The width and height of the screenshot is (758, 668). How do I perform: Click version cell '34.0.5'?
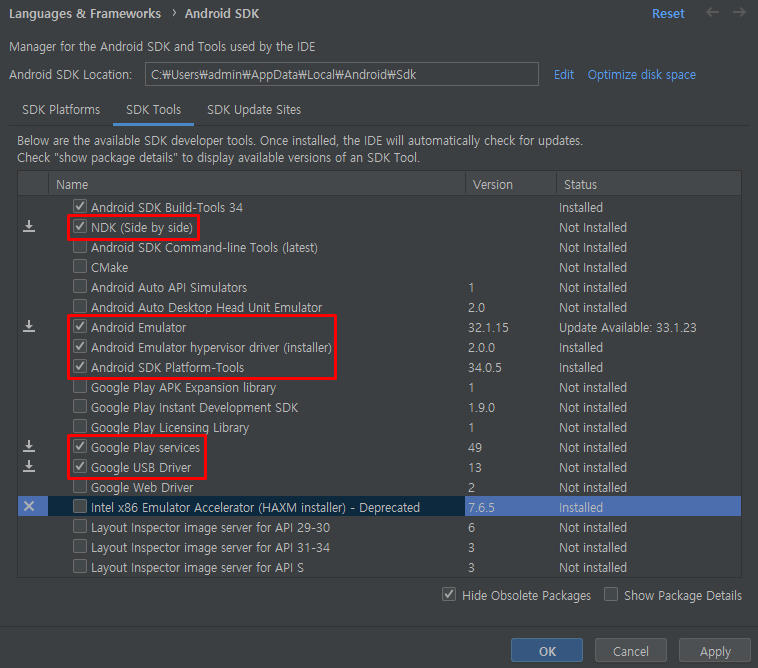(x=484, y=367)
